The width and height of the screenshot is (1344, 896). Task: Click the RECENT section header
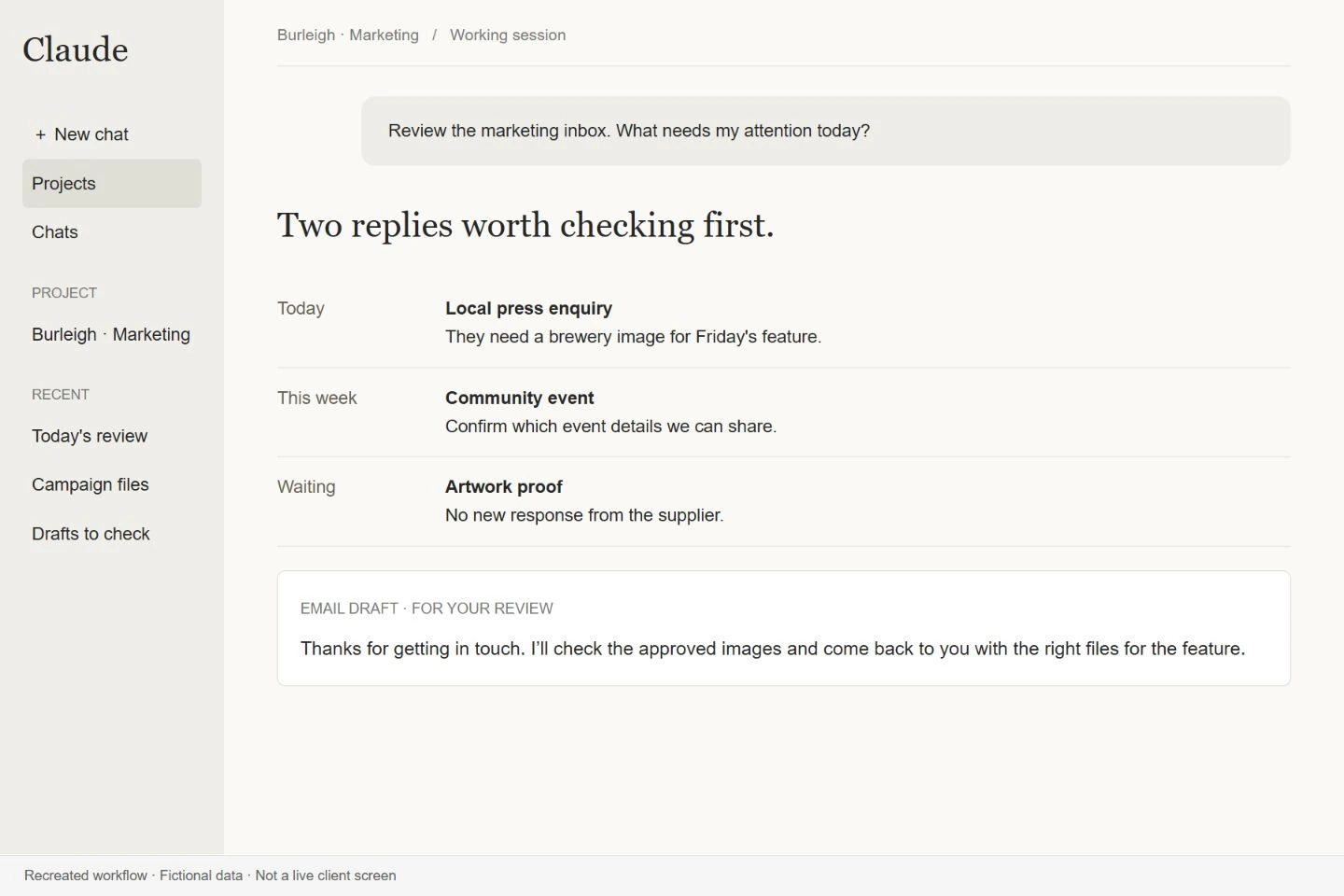pyautogui.click(x=61, y=395)
